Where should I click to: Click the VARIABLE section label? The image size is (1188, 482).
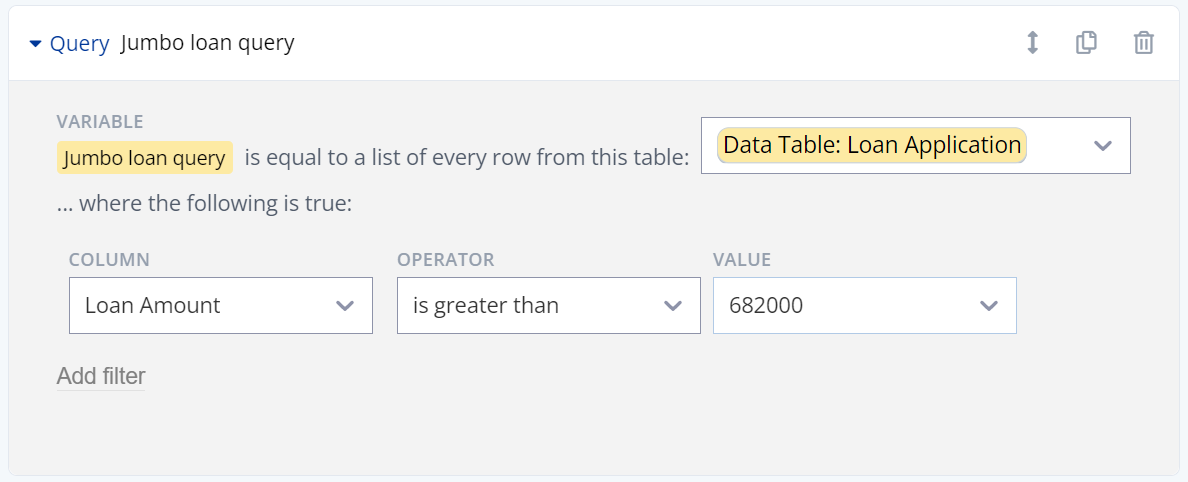[100, 122]
